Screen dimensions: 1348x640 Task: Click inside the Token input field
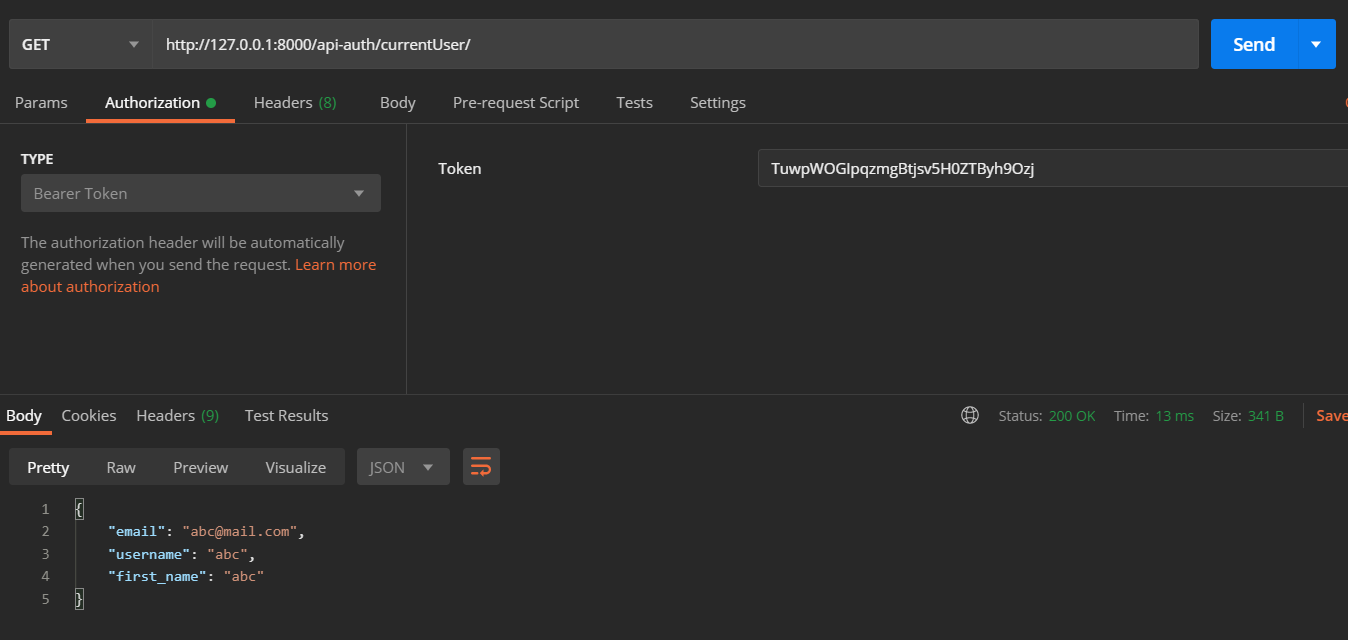(1050, 169)
